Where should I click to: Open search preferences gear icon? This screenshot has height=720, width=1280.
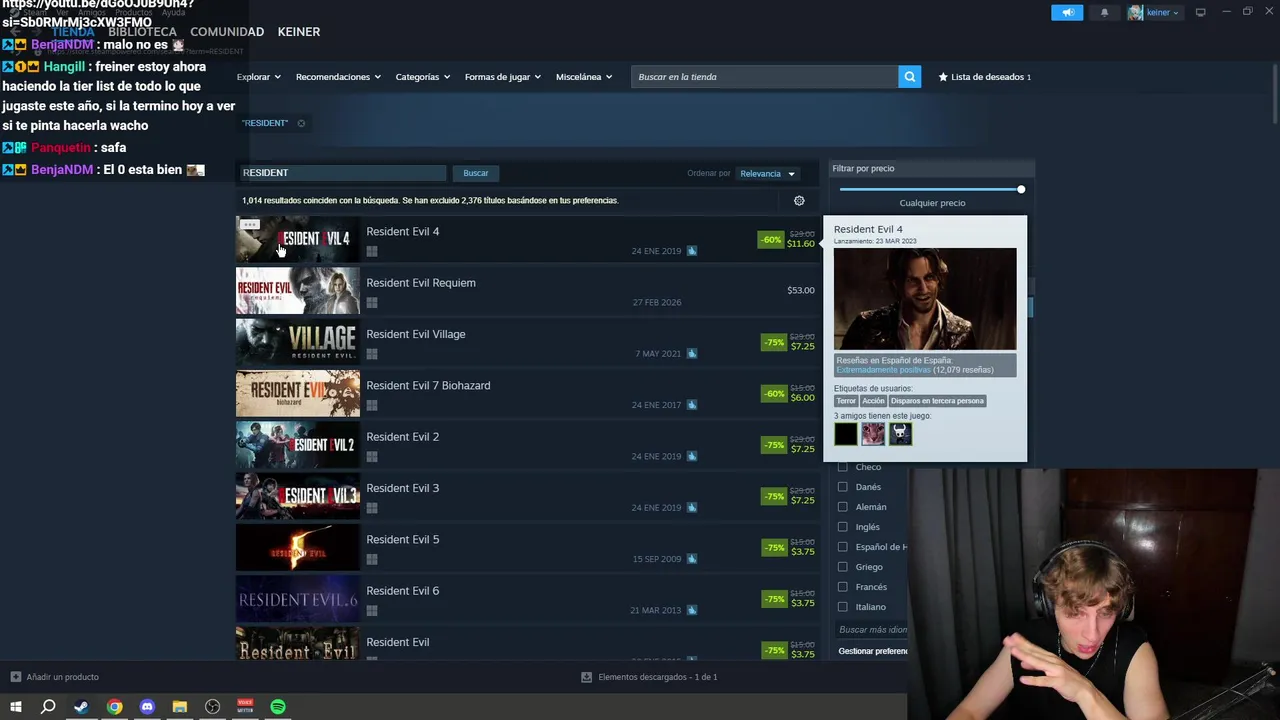799,201
